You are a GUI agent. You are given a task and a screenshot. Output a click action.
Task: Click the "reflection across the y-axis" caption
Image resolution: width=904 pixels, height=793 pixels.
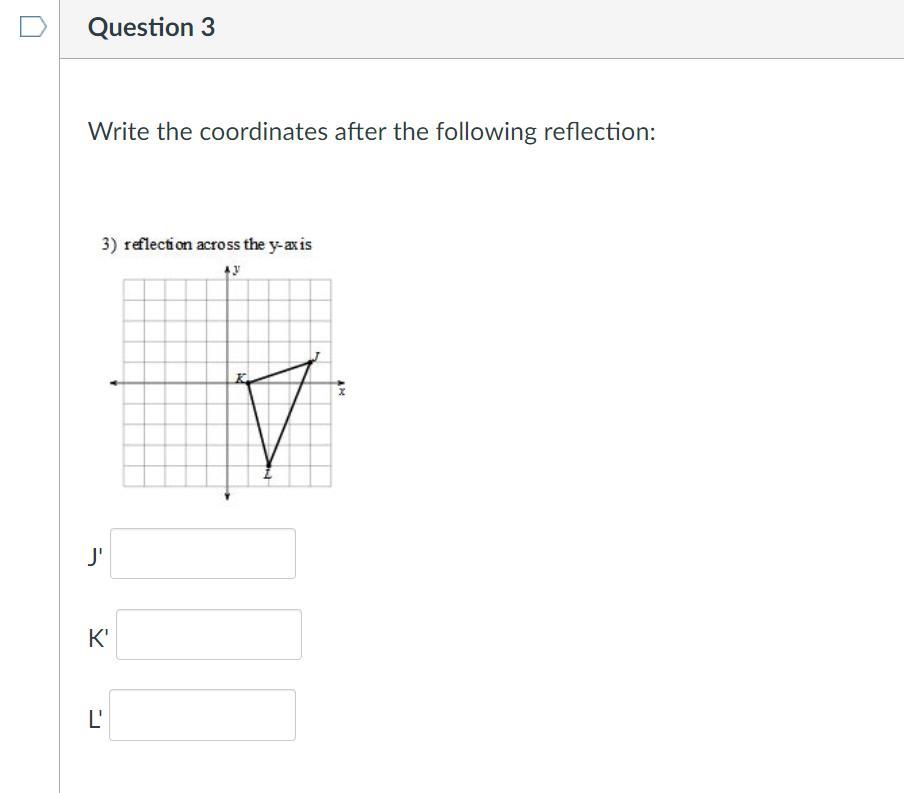tap(207, 244)
